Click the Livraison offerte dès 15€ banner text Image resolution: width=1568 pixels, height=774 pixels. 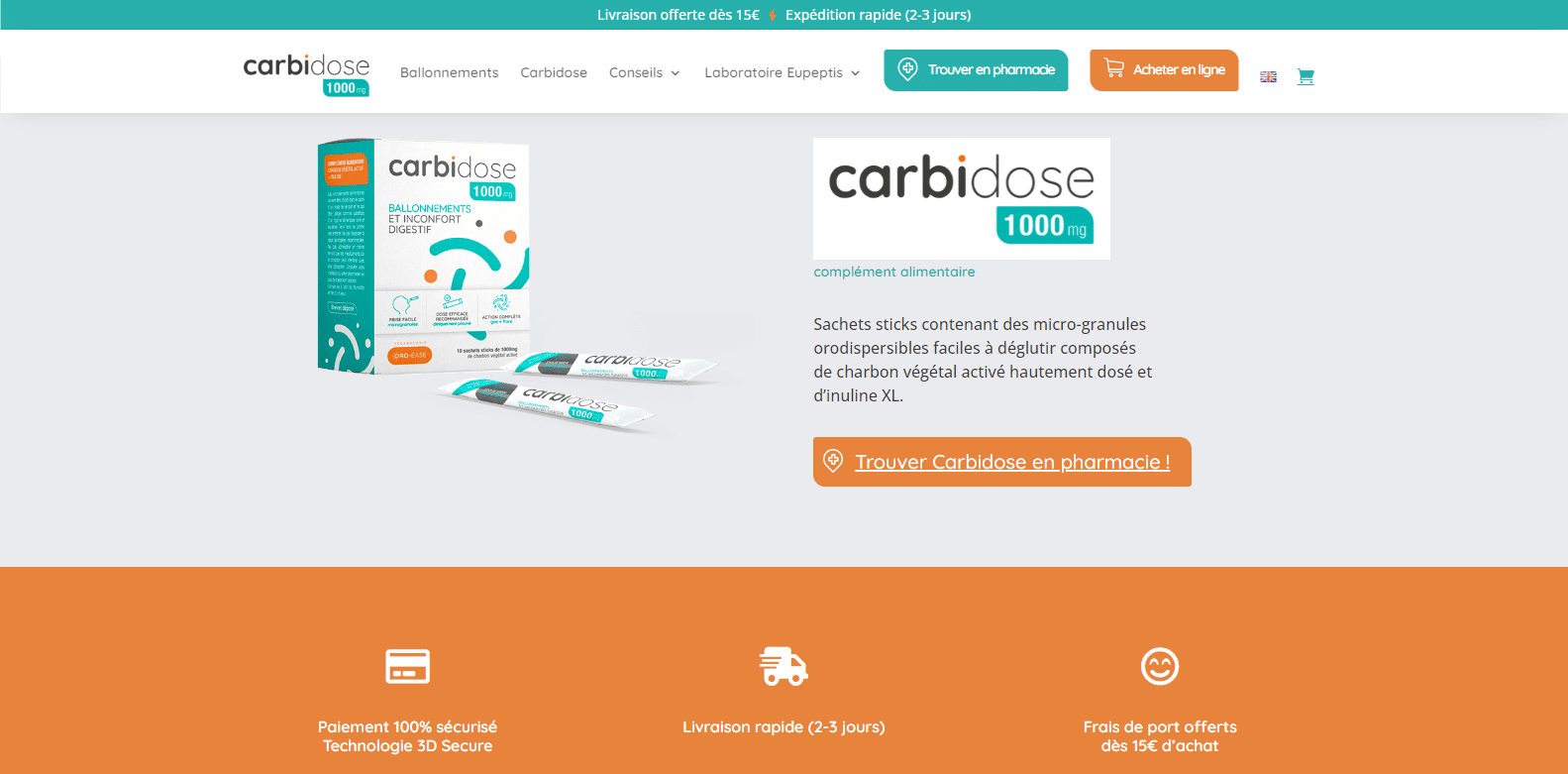coord(679,15)
